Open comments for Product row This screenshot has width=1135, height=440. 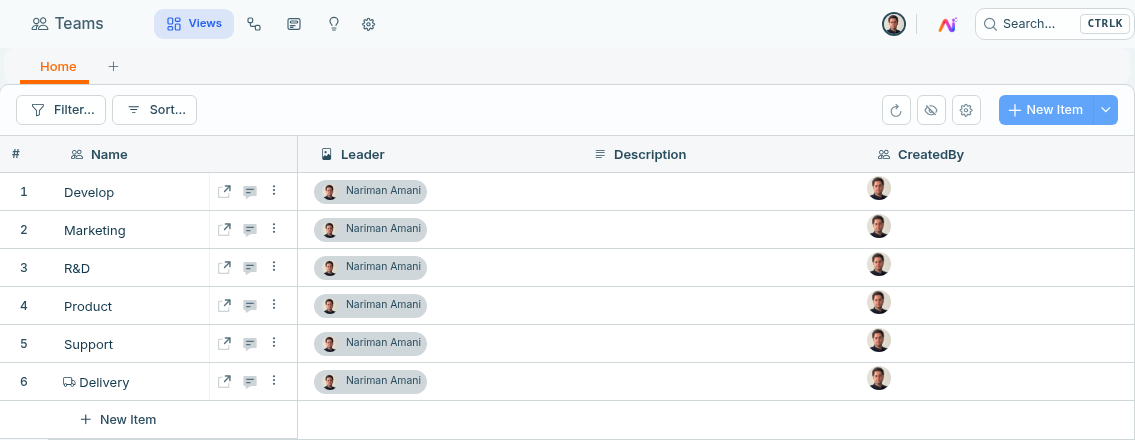coord(250,306)
